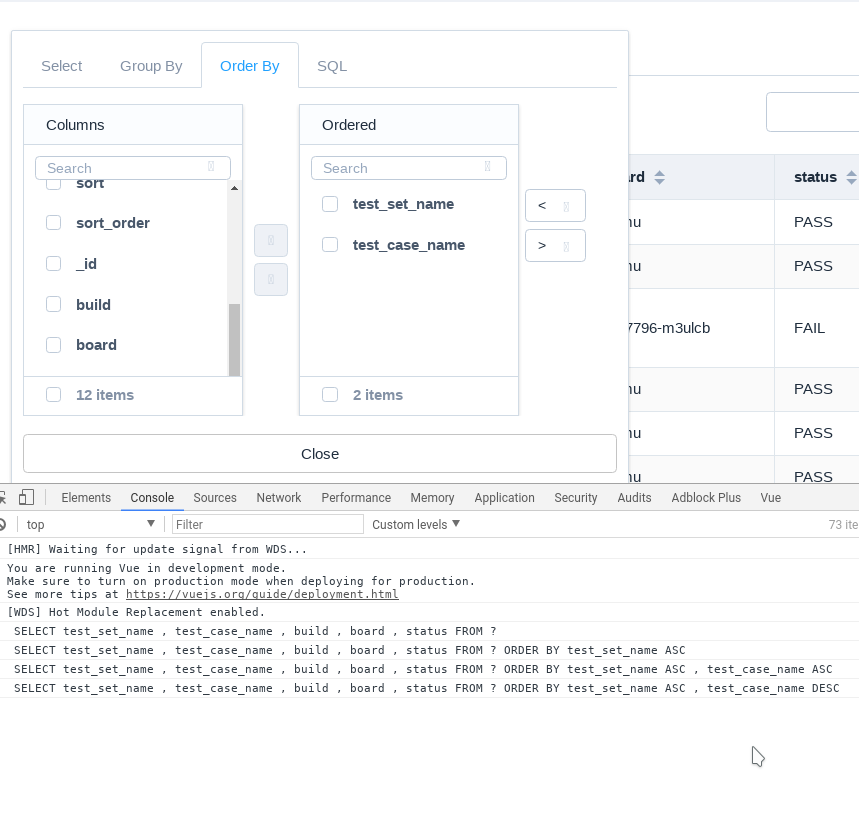This screenshot has width=859, height=813.
Task: Select all via the '12 items' checkbox
Action: pyautogui.click(x=53, y=394)
